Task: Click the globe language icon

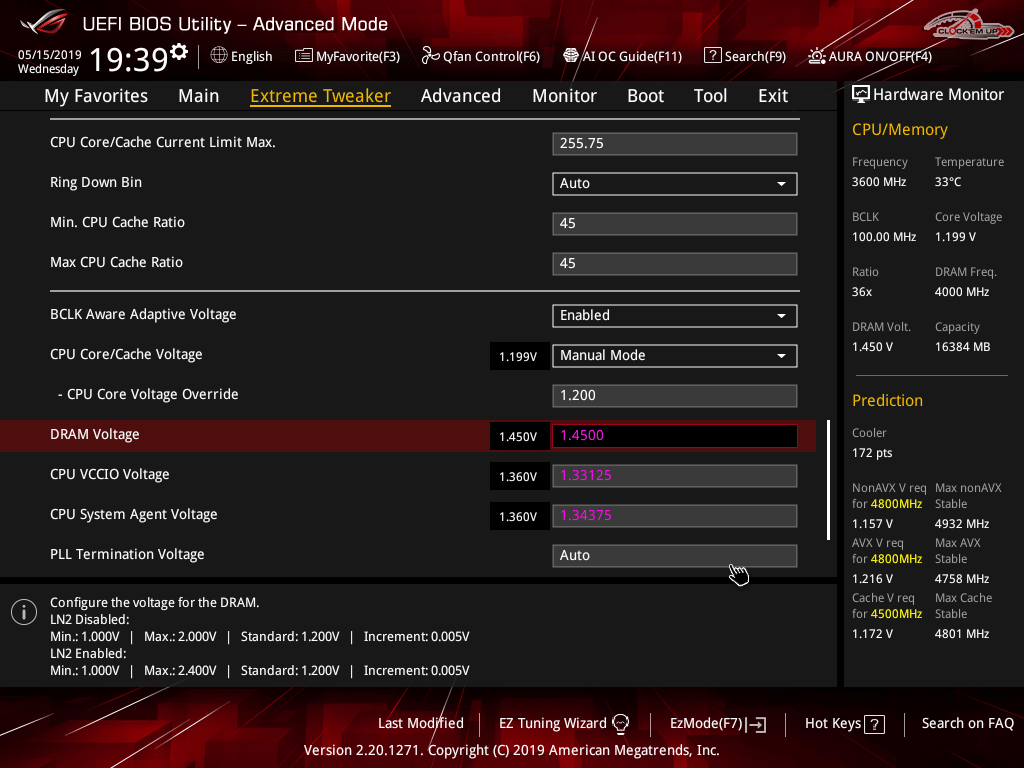Action: point(218,56)
